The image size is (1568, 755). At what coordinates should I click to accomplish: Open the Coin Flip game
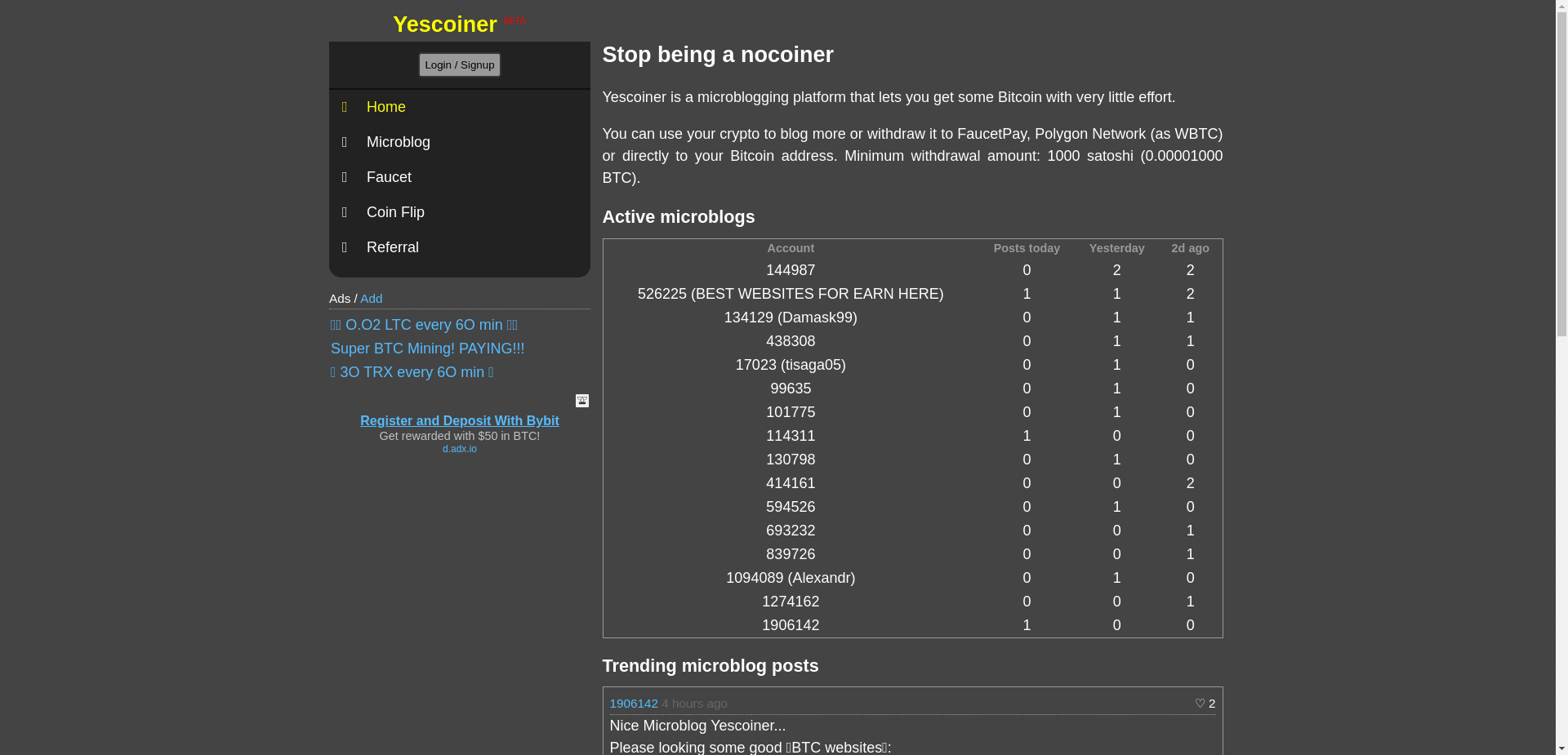[395, 212]
